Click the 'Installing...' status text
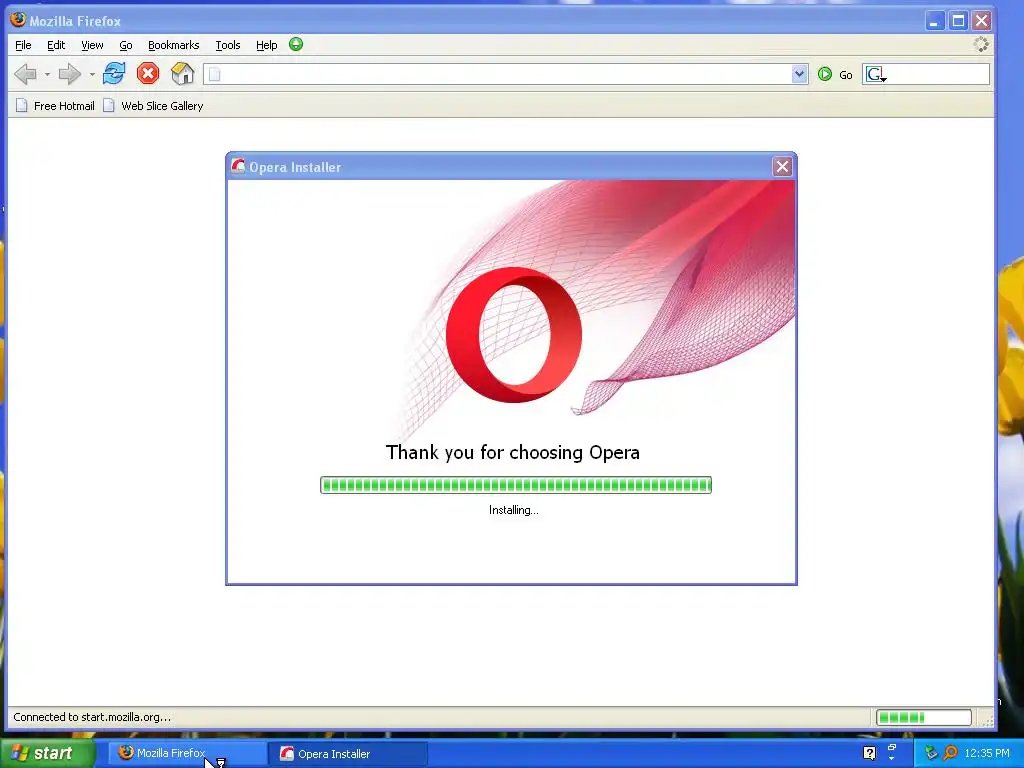 pyautogui.click(x=514, y=510)
